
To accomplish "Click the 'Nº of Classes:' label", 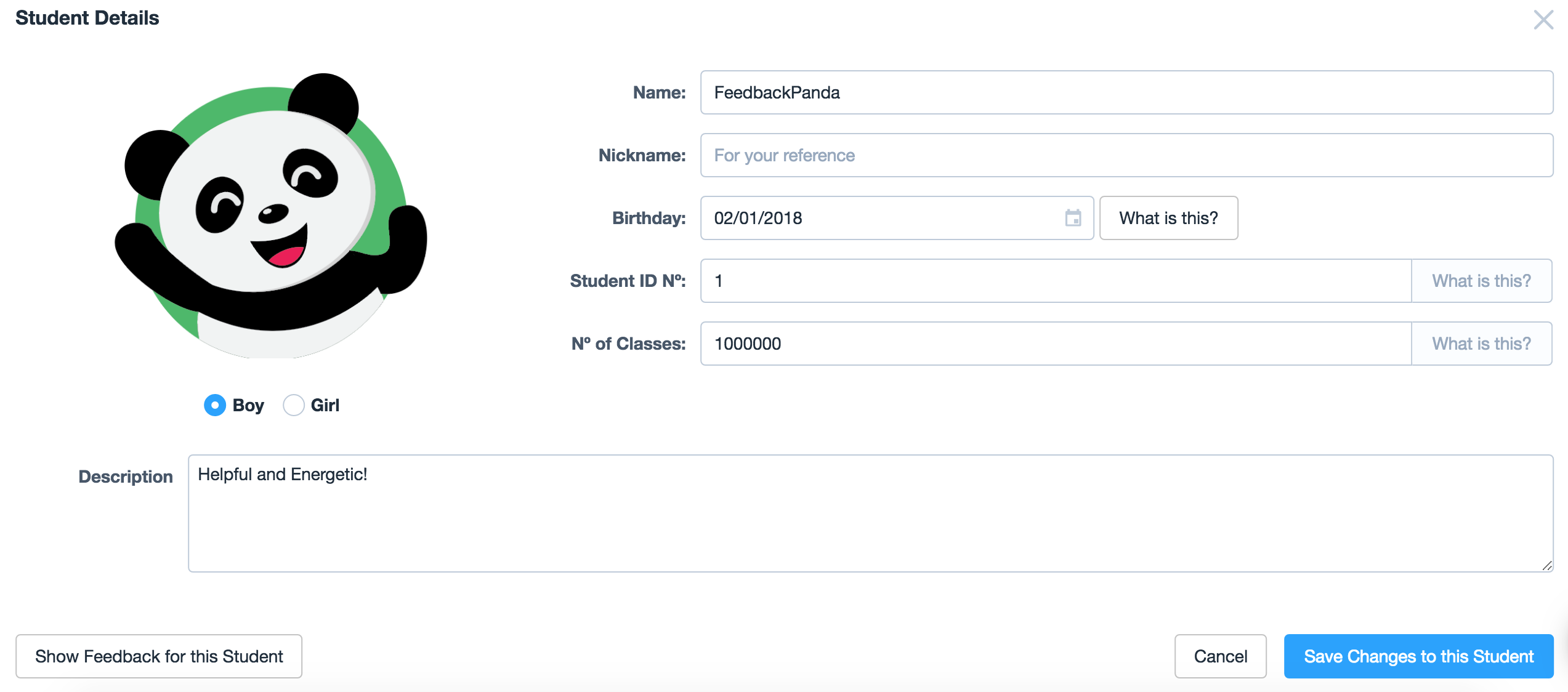I will click(x=628, y=344).
